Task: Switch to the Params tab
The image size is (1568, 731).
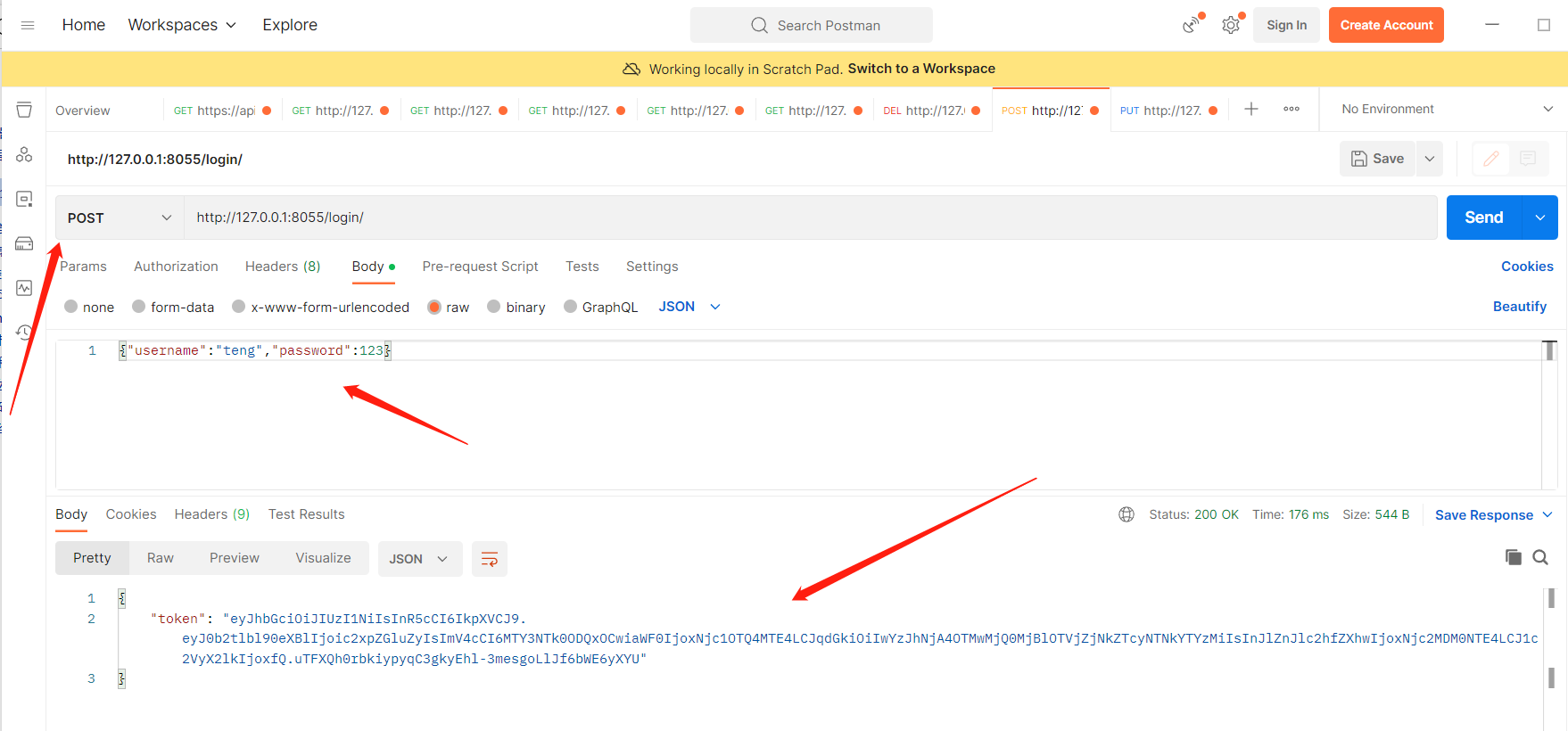Action: tap(83, 267)
